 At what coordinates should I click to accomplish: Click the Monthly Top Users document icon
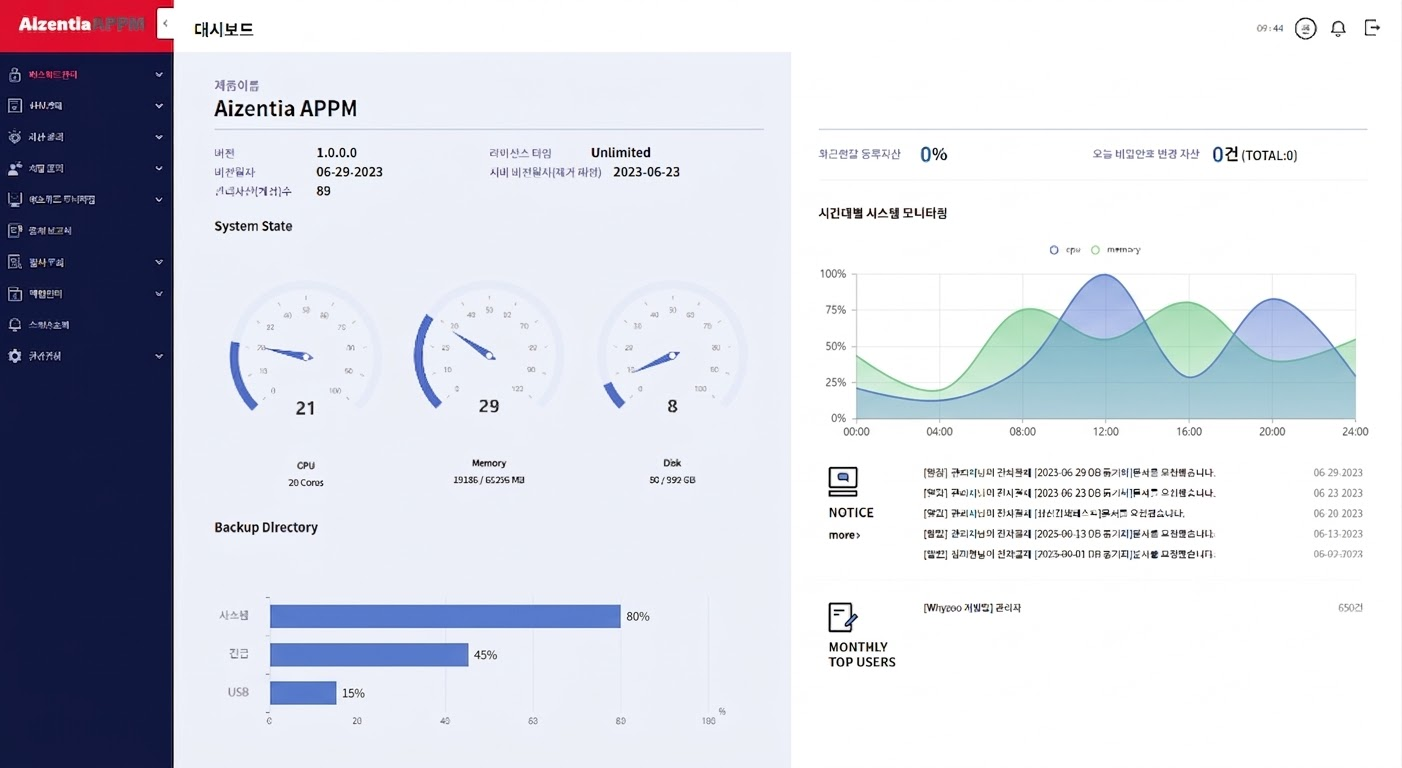click(x=842, y=617)
